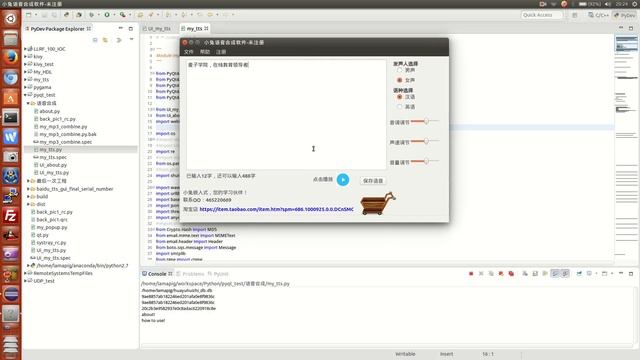Select my_tts.spec file

(x=53, y=157)
